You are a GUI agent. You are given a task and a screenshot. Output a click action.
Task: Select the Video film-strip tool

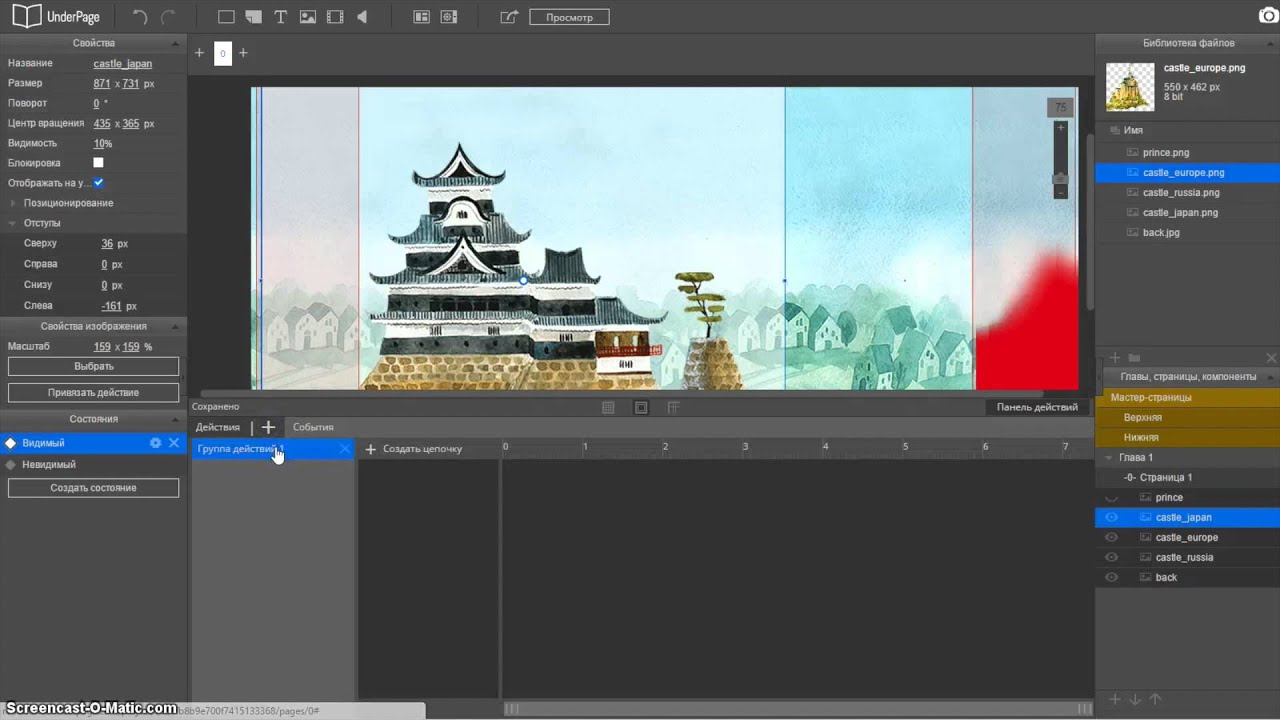pos(335,17)
